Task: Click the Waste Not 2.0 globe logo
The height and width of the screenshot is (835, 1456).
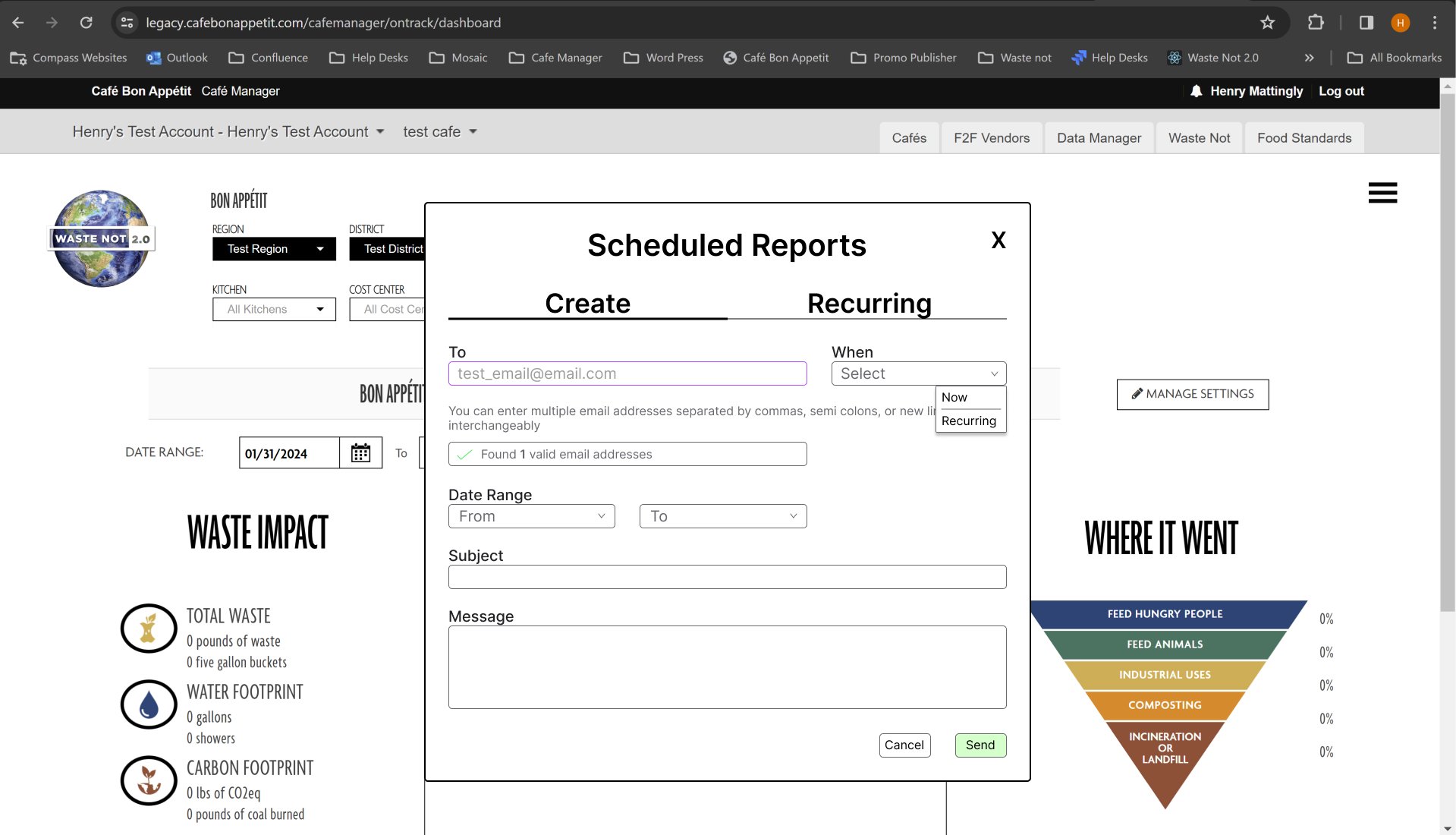Action: (102, 238)
